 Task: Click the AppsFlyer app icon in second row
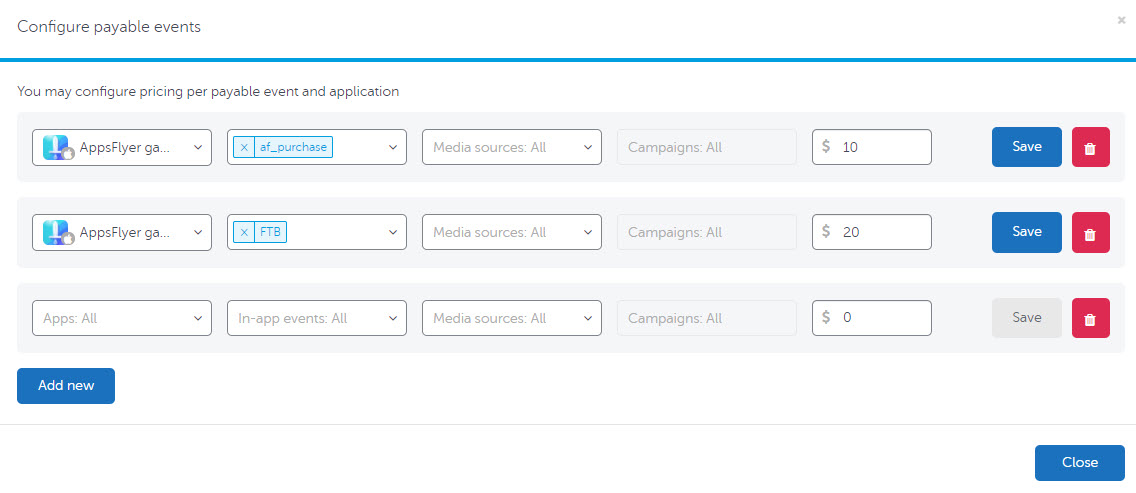(x=56, y=232)
